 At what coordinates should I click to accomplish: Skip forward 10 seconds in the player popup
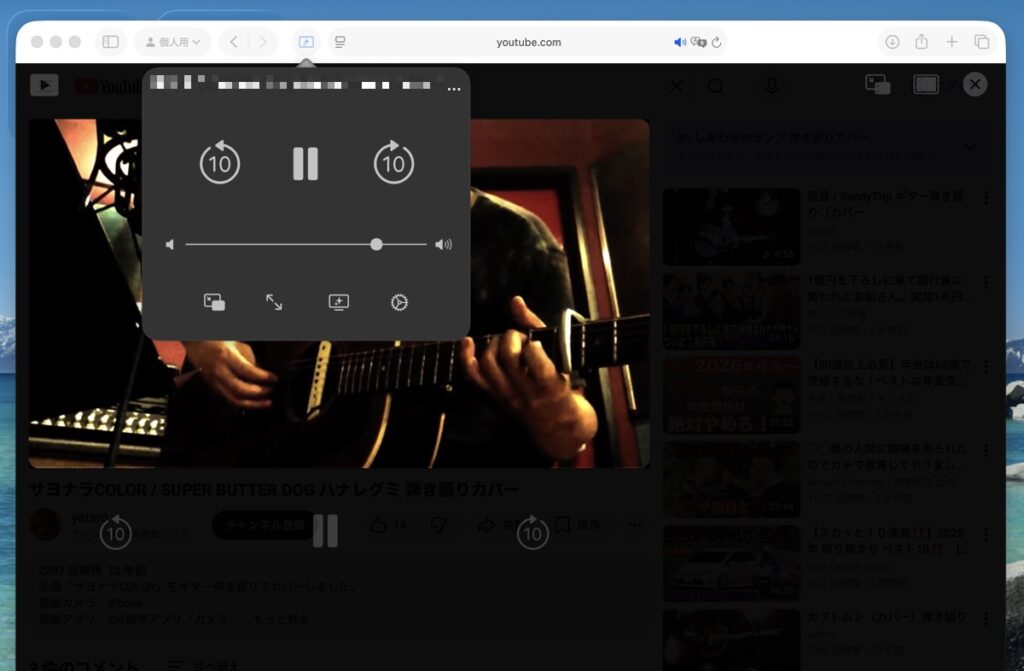394,163
